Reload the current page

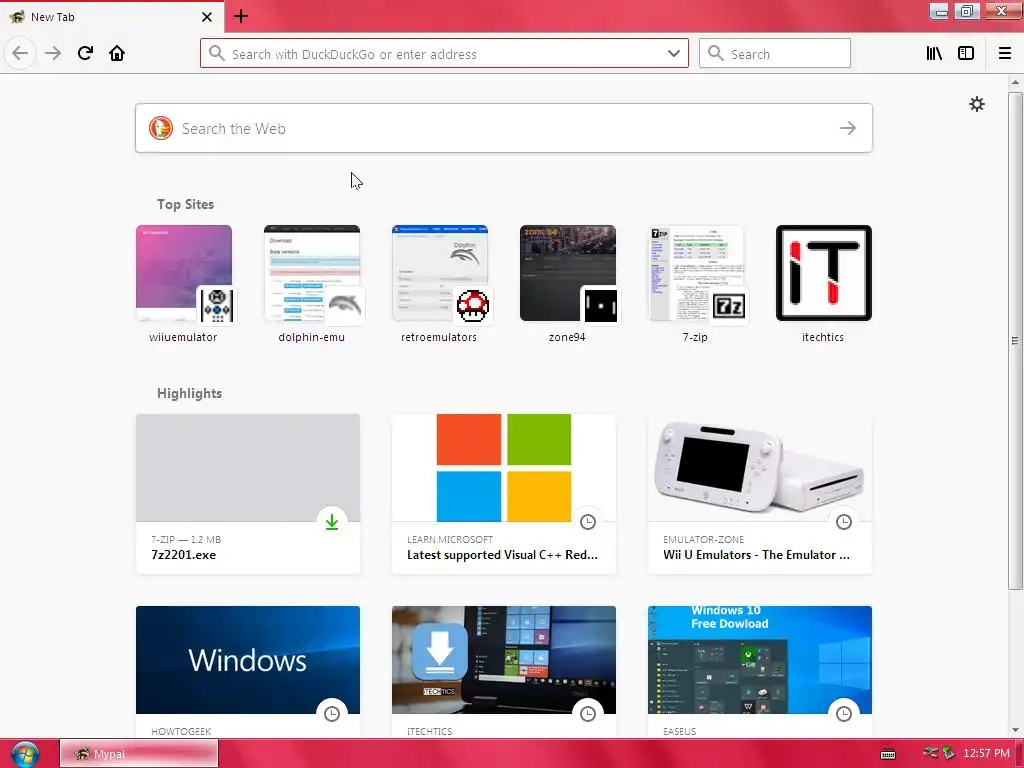85,53
